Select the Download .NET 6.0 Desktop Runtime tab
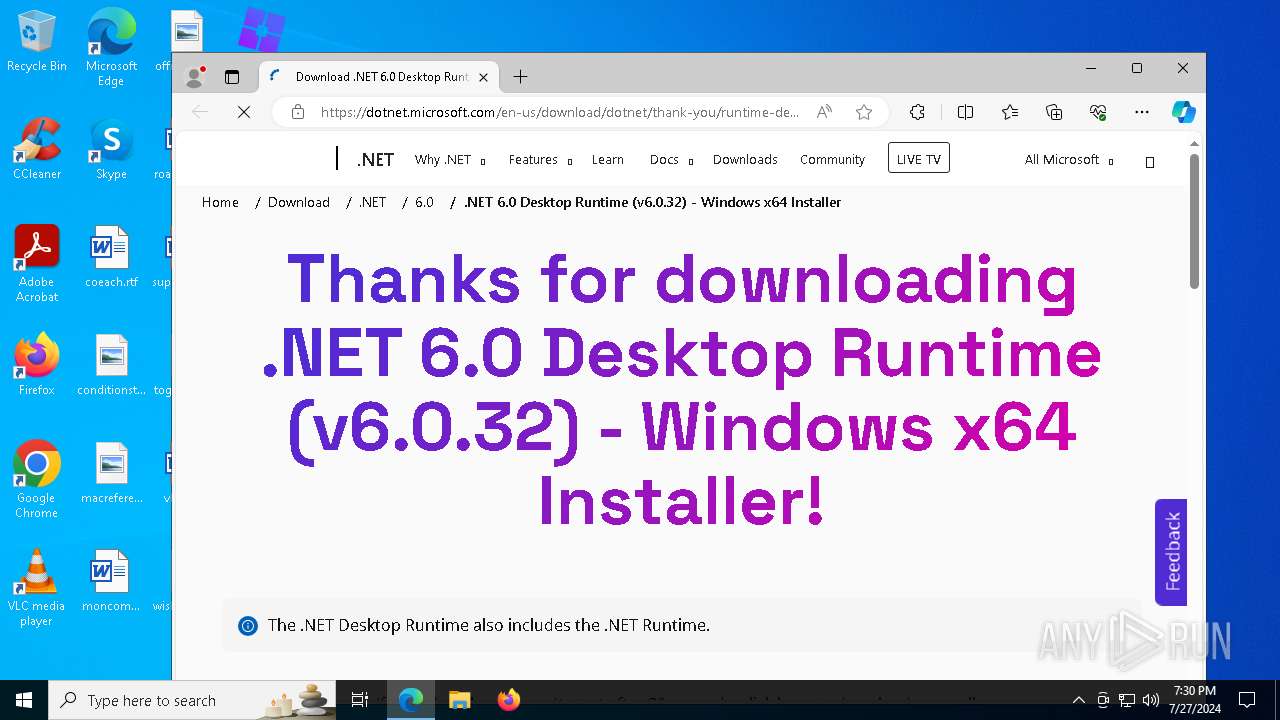This screenshot has width=1280, height=720. pos(381,77)
